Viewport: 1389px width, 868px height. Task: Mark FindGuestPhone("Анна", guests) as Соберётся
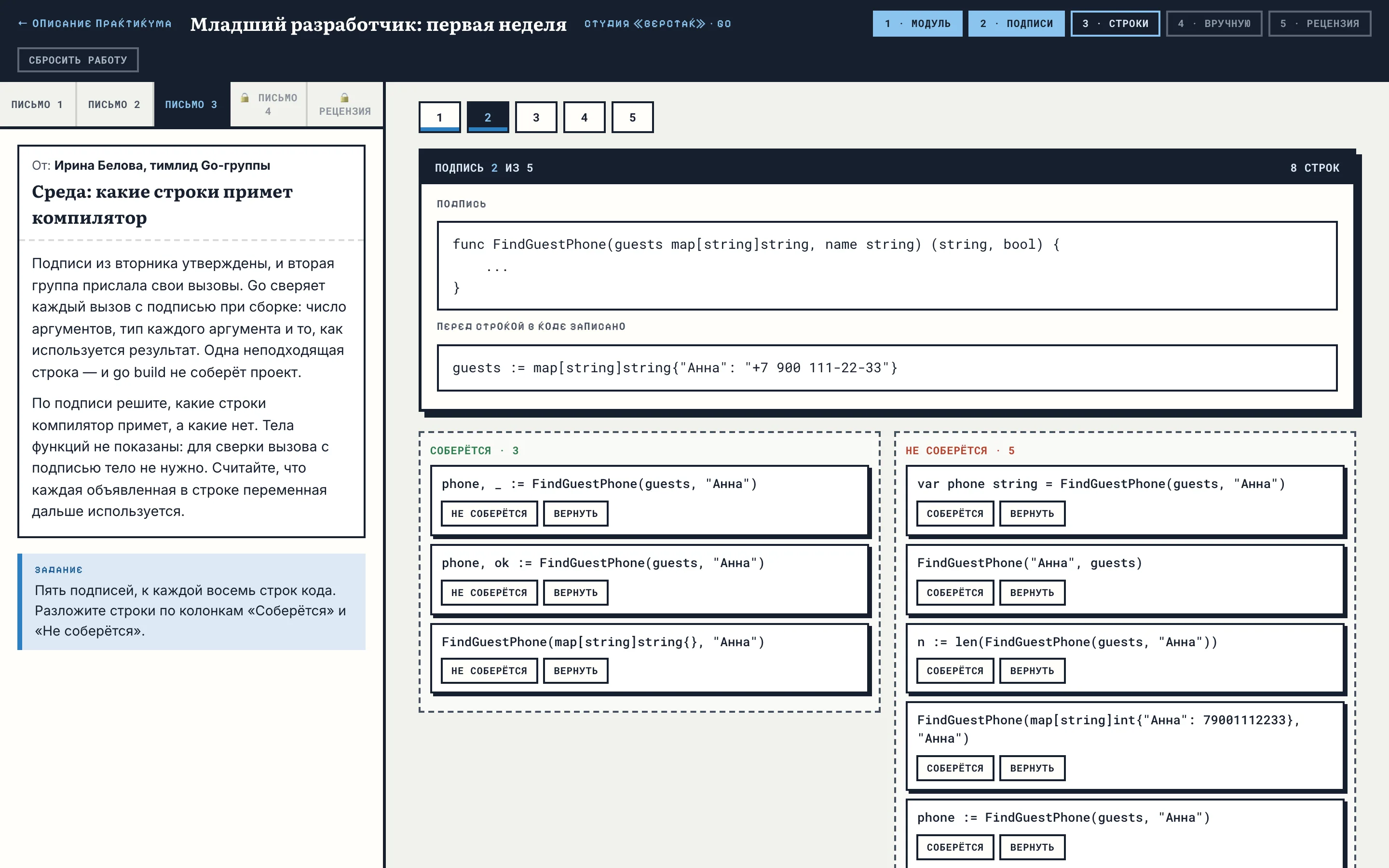coord(955,593)
